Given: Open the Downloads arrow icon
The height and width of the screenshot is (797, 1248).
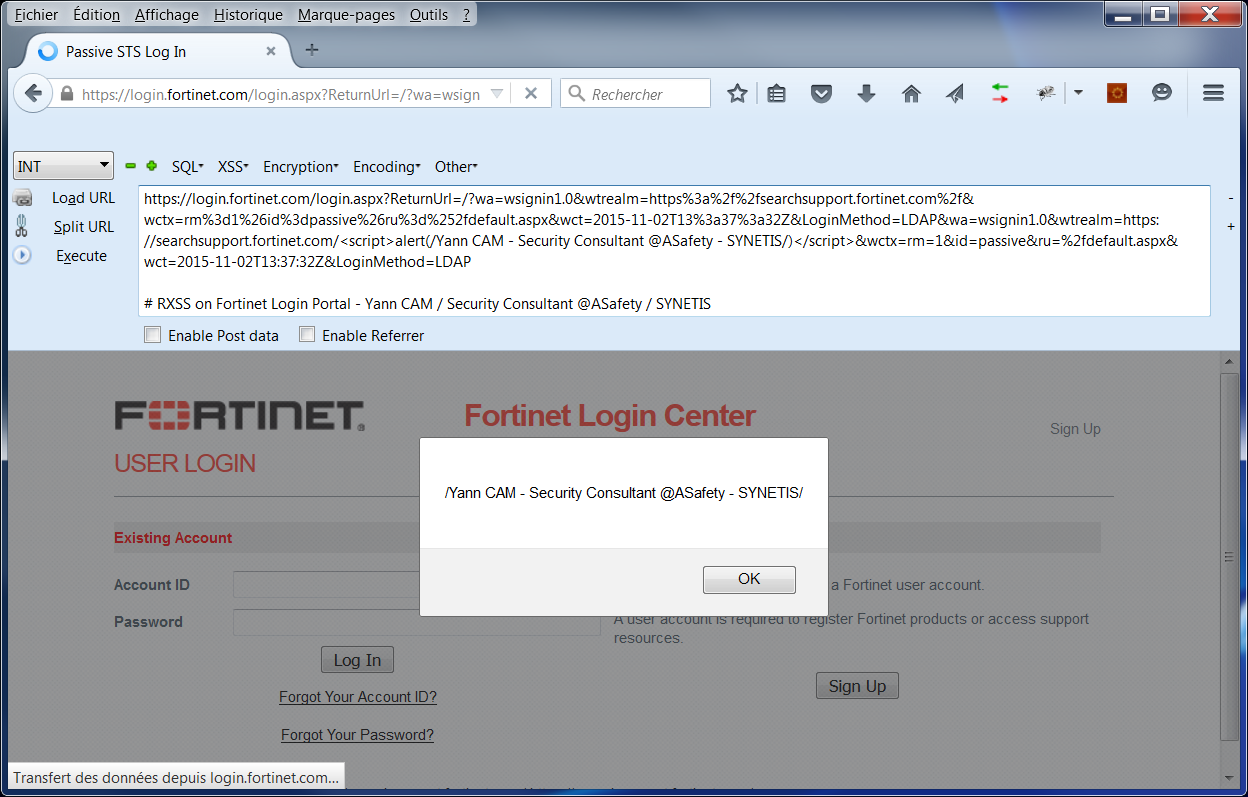Looking at the screenshot, I should tap(866, 93).
